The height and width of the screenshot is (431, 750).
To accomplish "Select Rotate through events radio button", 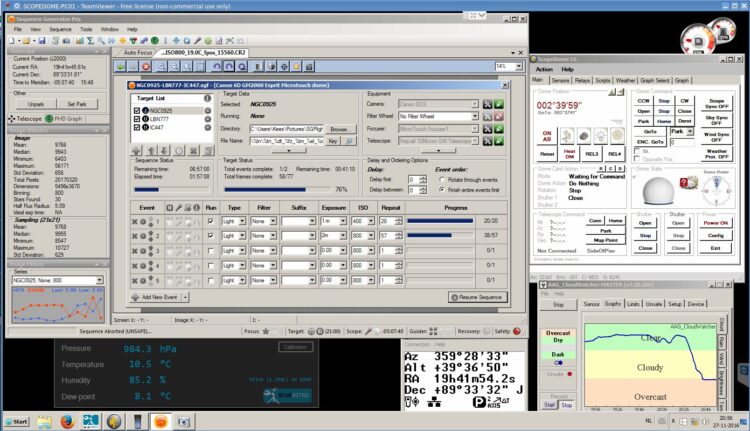I will pos(442,180).
